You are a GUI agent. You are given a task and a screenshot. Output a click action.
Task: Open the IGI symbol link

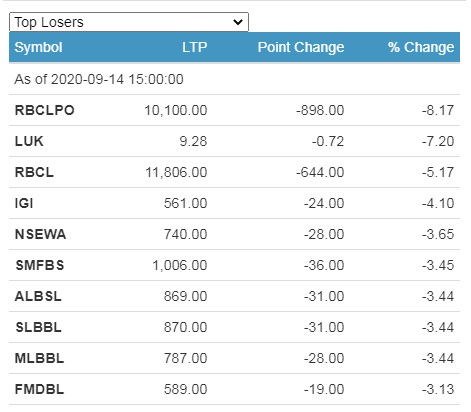click(24, 203)
